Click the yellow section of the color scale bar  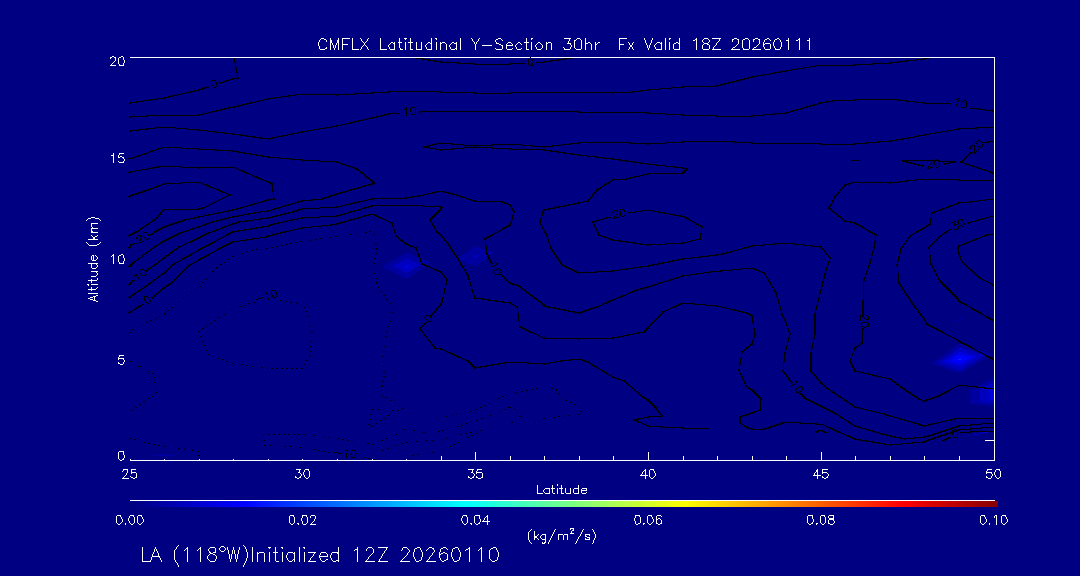coord(682,504)
